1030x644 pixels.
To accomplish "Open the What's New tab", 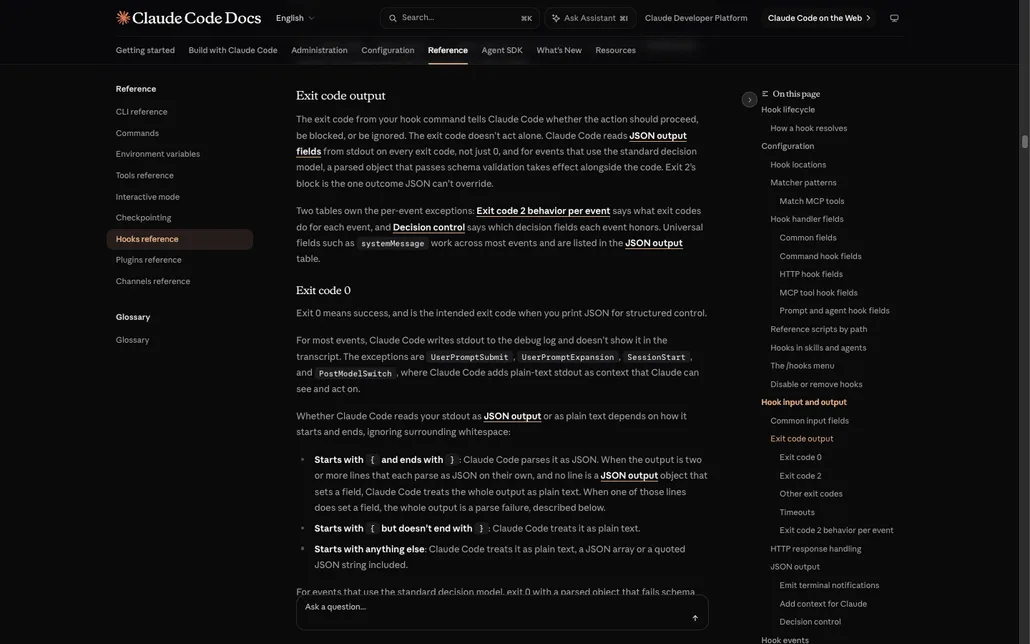I will pos(559,50).
